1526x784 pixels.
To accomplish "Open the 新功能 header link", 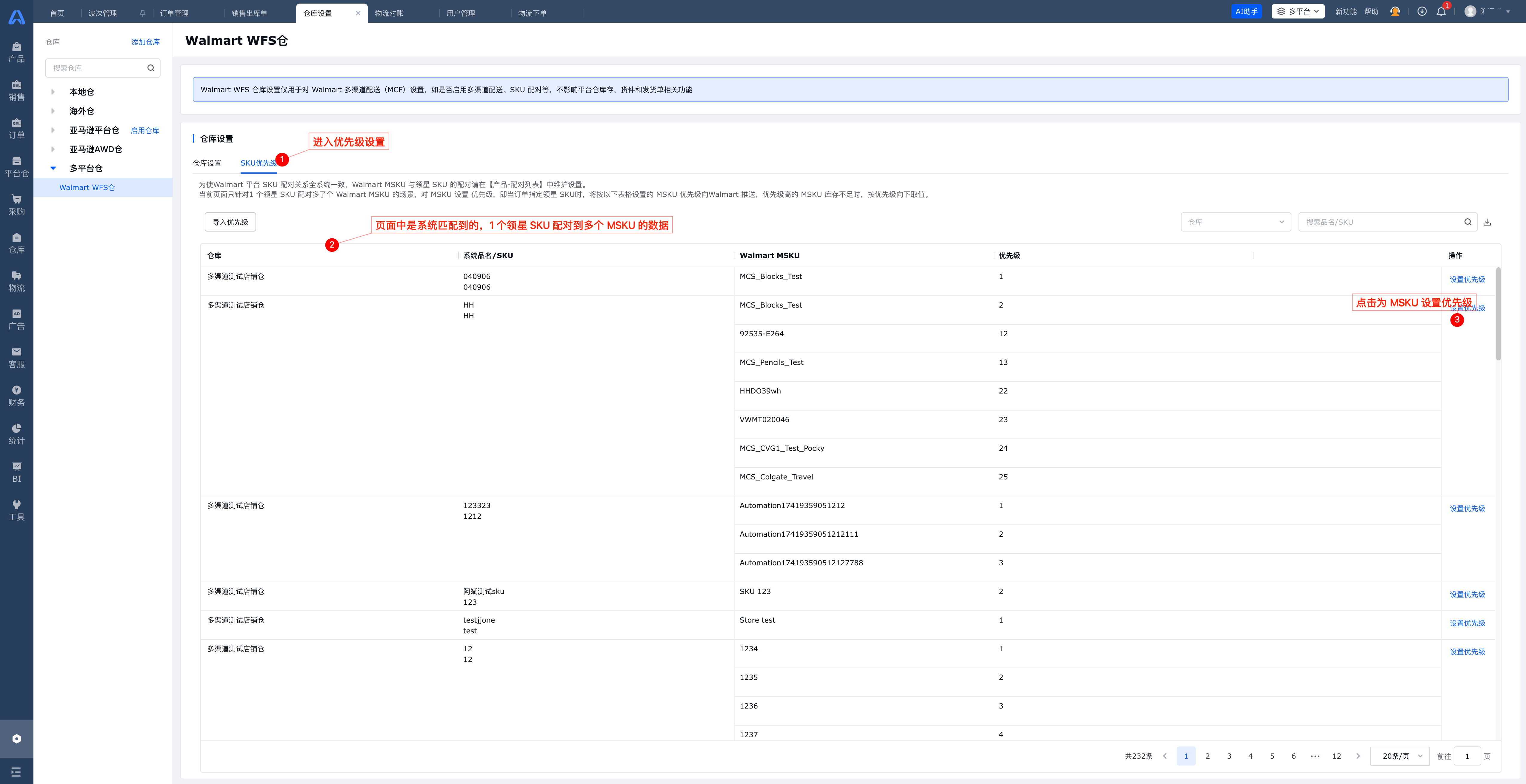I will pyautogui.click(x=1345, y=11).
